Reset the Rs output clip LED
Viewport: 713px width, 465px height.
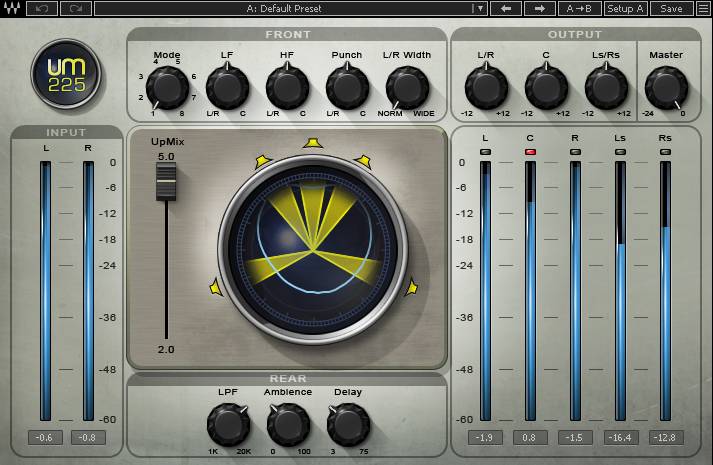[665, 152]
